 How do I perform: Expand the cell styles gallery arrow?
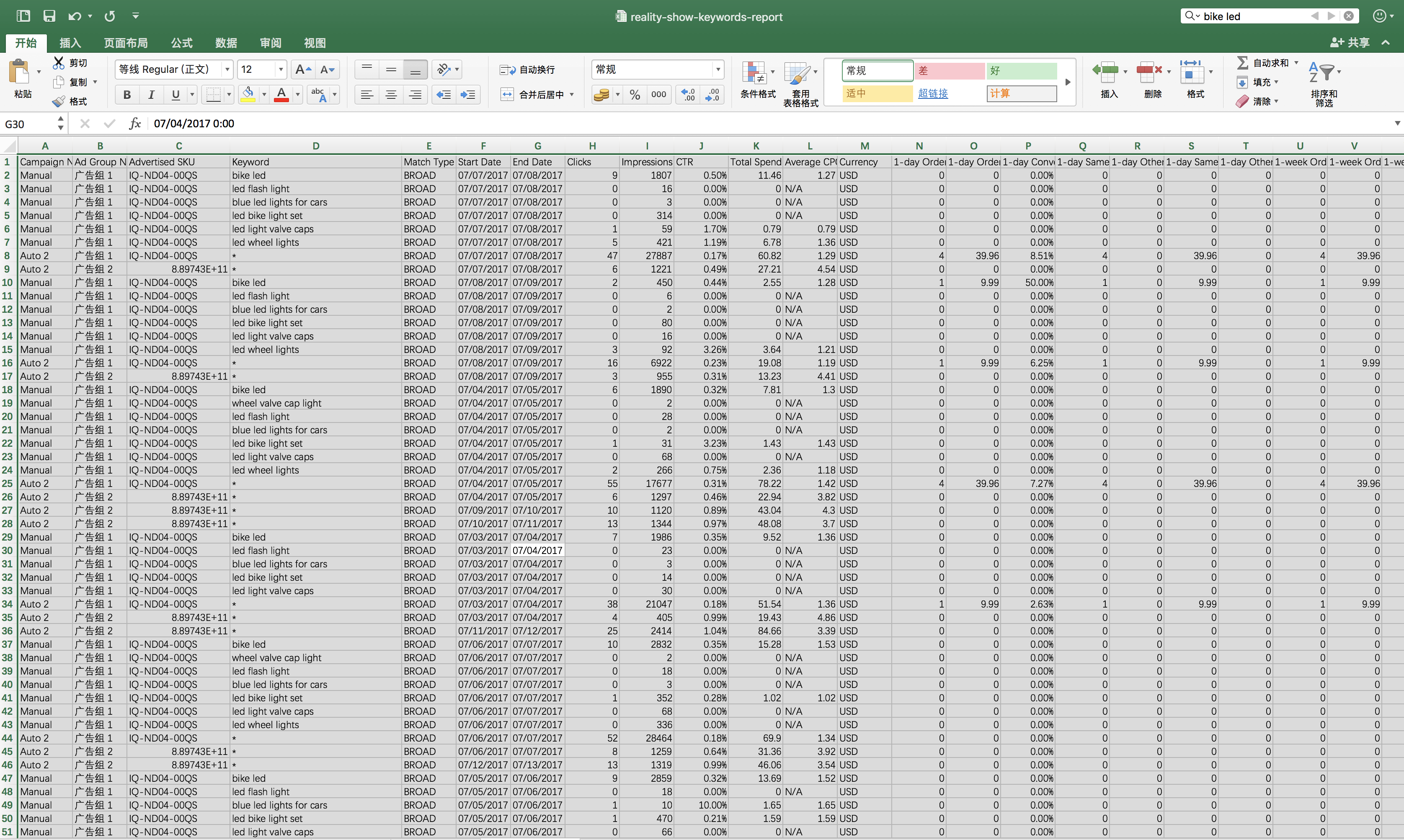1068,82
